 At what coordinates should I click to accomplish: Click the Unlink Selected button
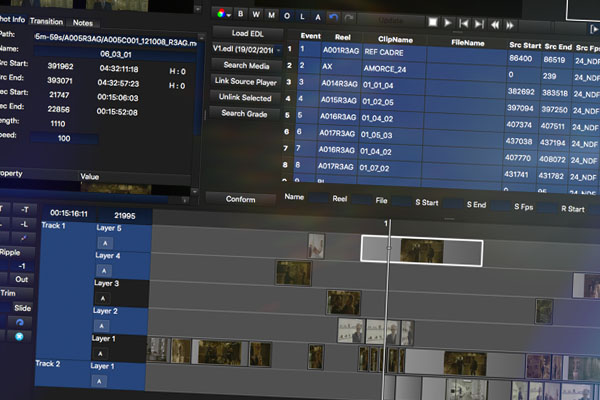245,98
